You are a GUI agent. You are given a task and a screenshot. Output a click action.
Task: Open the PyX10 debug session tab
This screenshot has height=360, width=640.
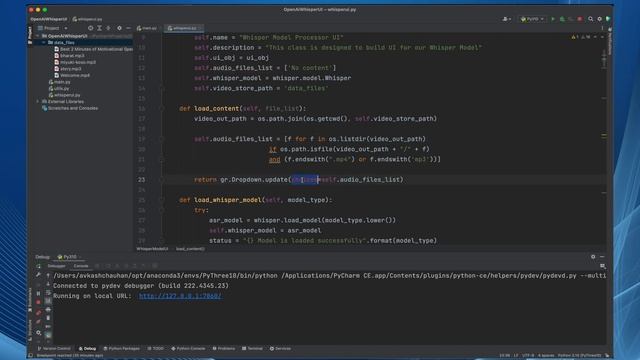[68, 257]
